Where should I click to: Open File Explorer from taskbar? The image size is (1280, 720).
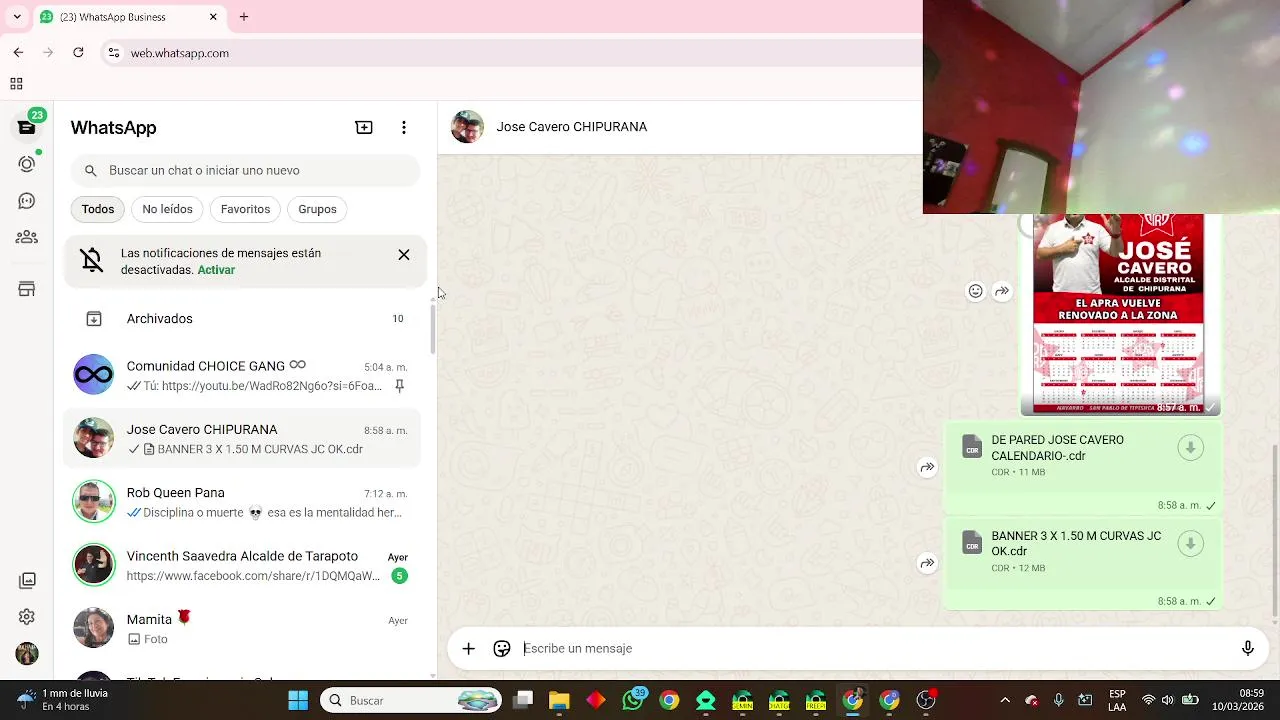559,701
